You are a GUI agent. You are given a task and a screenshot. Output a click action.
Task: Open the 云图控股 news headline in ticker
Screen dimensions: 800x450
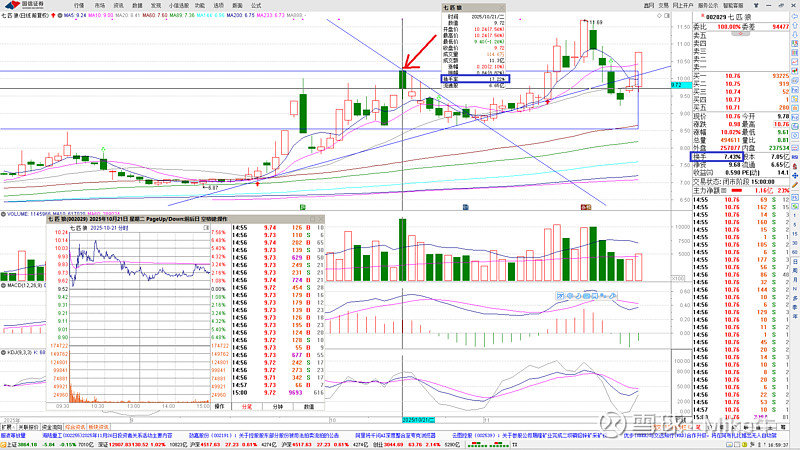(529, 436)
